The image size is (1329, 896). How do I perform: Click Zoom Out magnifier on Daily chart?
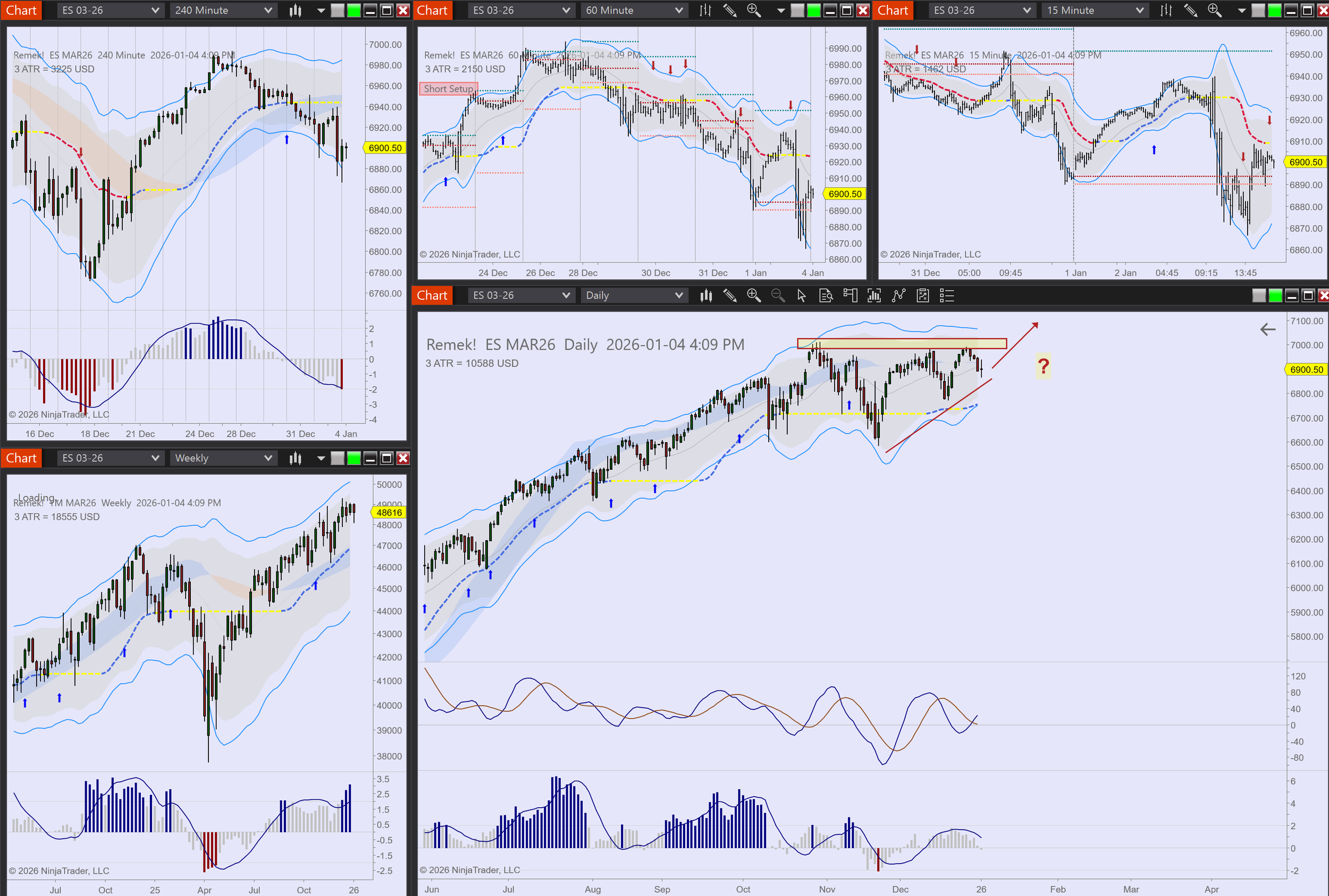pos(777,295)
